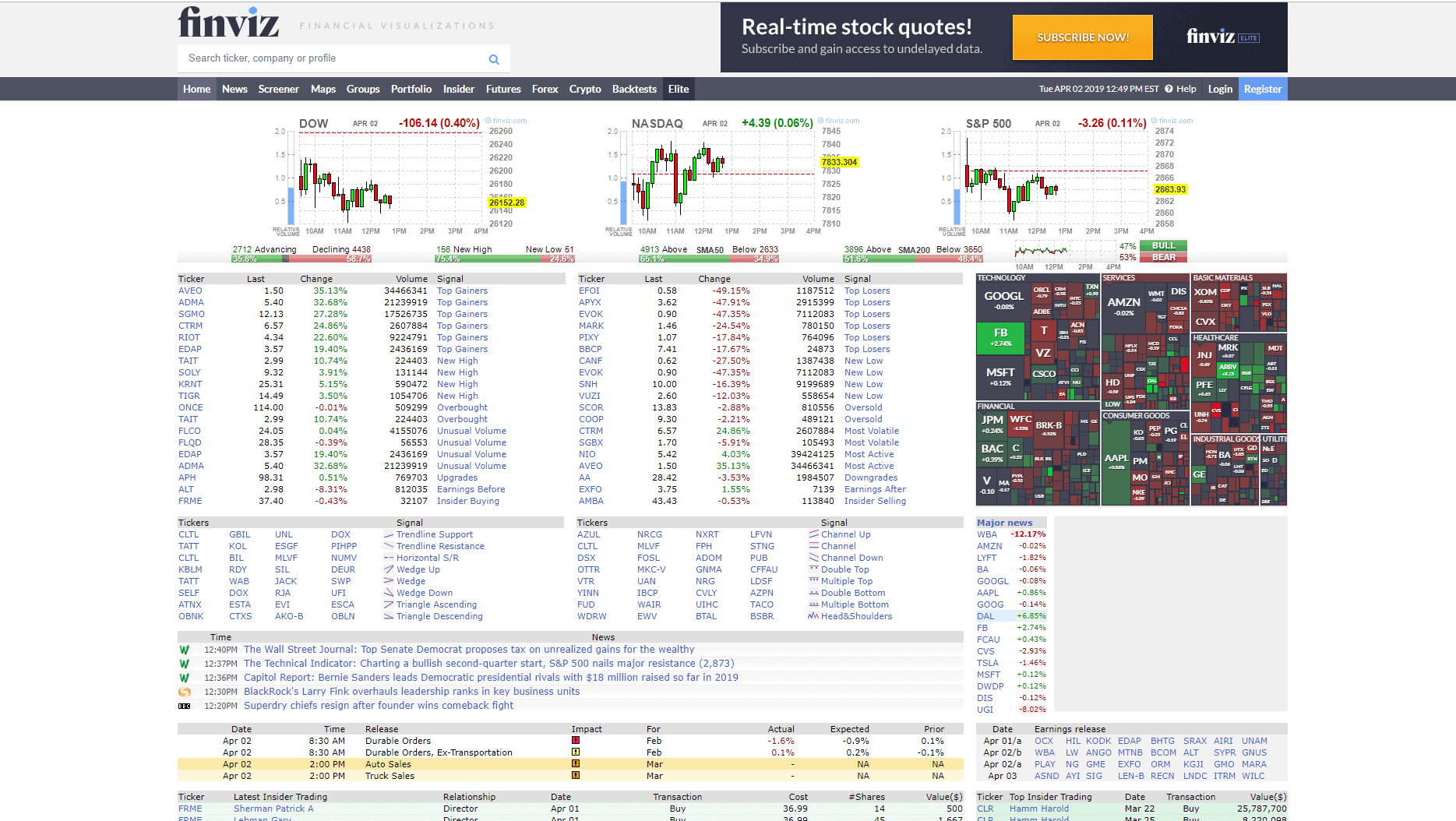The image size is (1456, 821).
Task: Open the Triangle Descending pattern icon
Action: 389,616
